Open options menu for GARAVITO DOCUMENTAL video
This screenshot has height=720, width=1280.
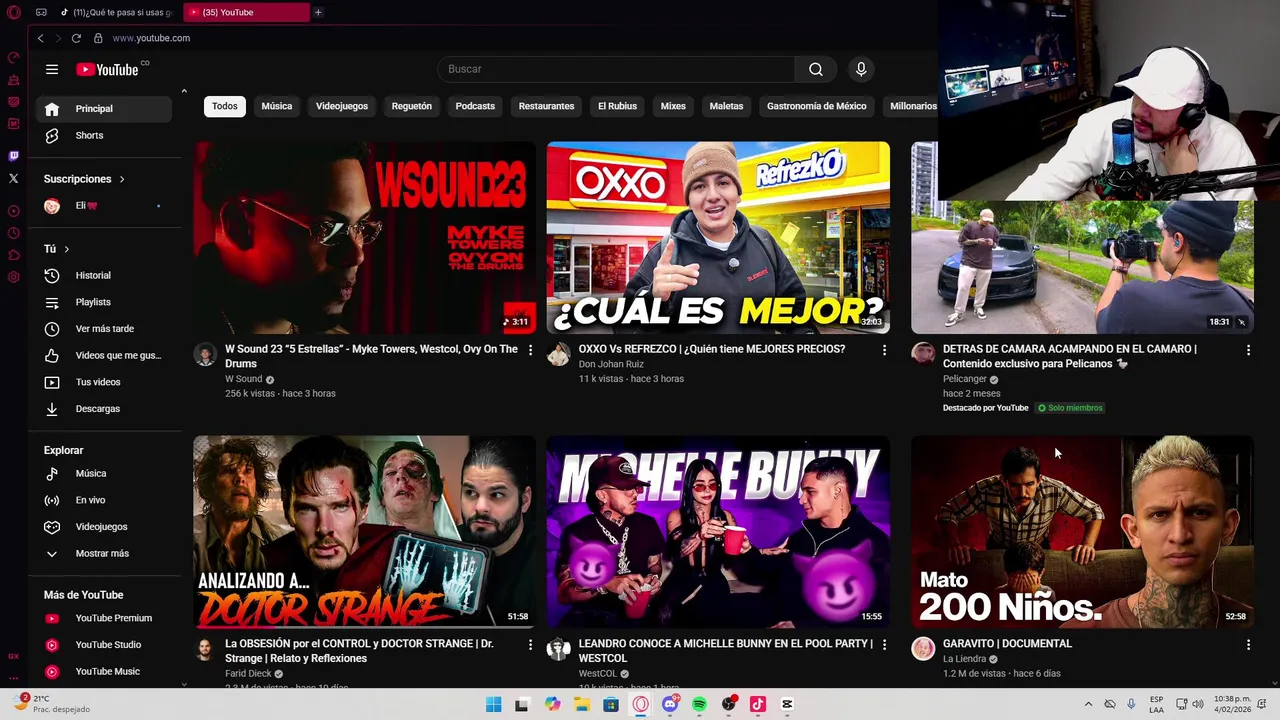1248,645
